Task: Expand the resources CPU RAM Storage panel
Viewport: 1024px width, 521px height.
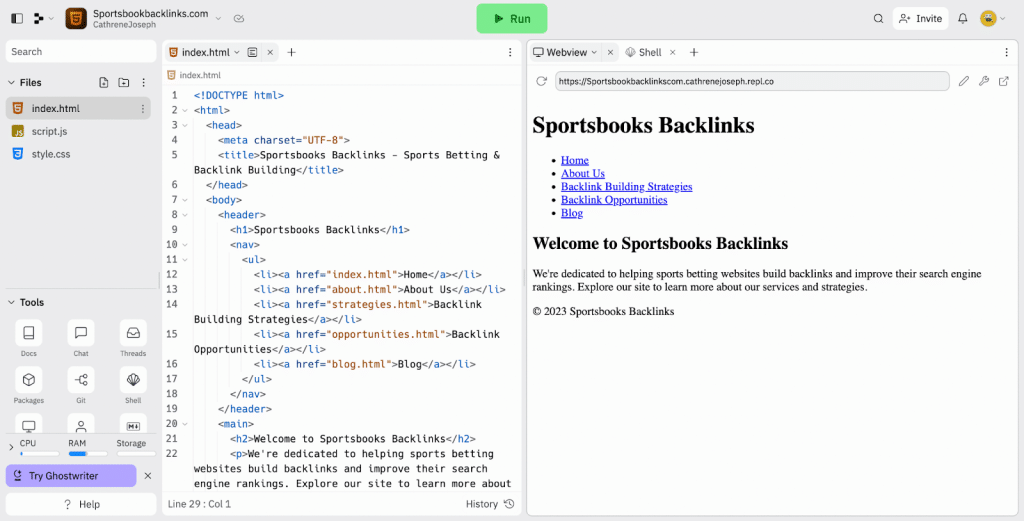Action: [x=11, y=447]
